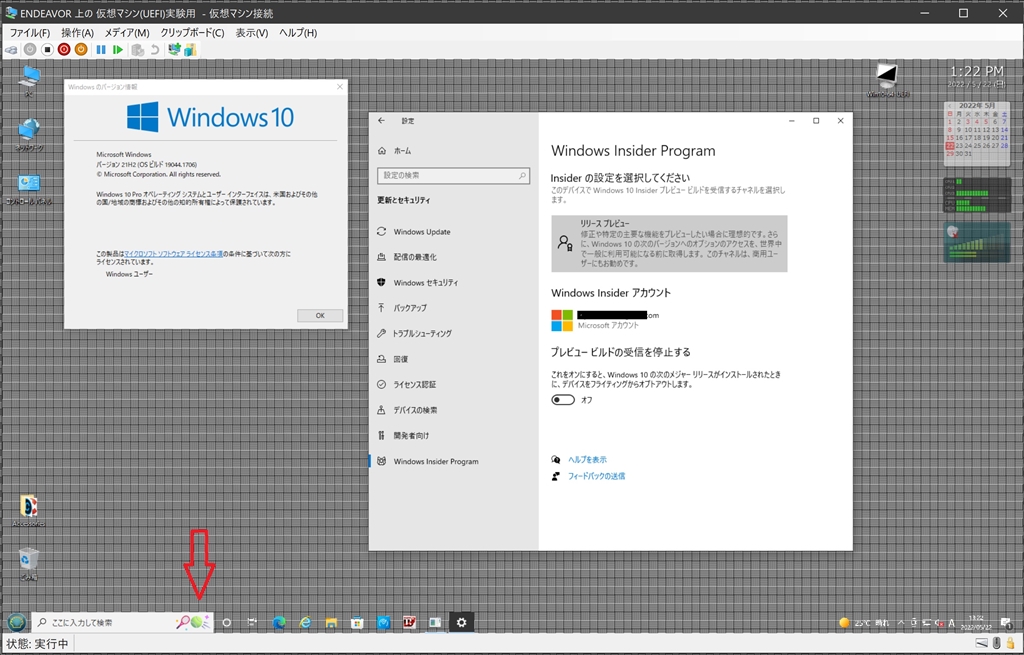Open the フィードバックの送信 link
Viewport: 1024px width, 655px height.
pos(596,476)
